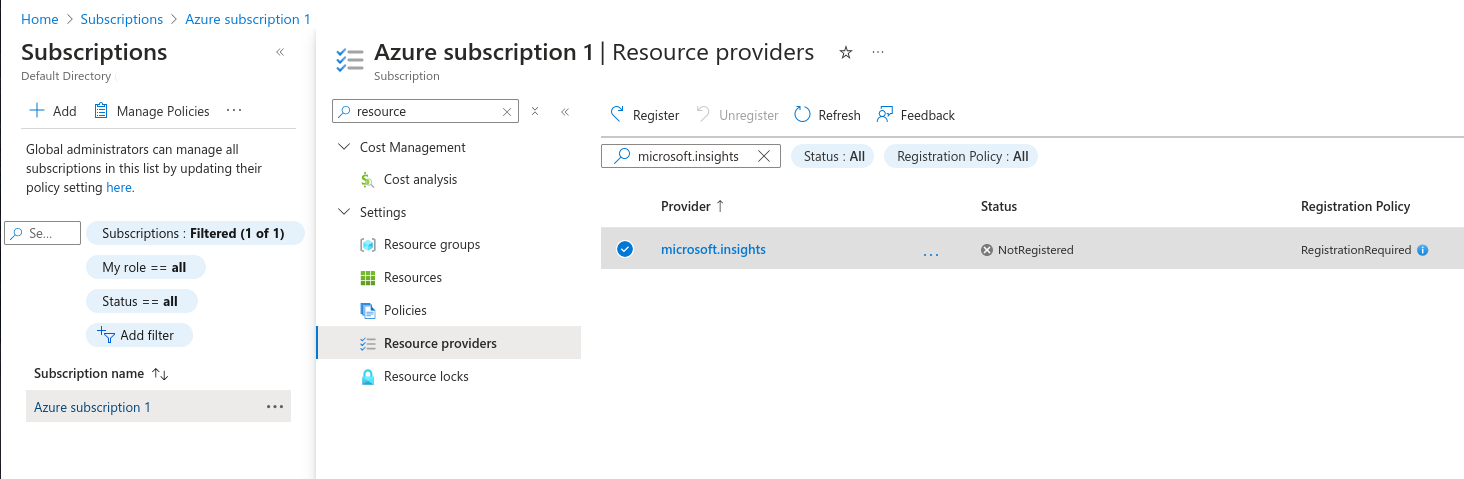Clear the 'resource' menu search text

[507, 111]
